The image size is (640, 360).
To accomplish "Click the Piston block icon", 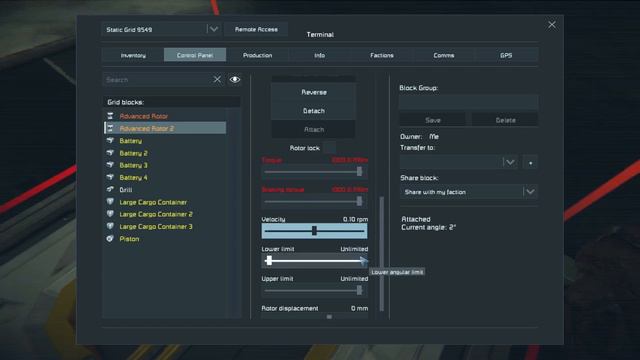I will tap(110, 238).
